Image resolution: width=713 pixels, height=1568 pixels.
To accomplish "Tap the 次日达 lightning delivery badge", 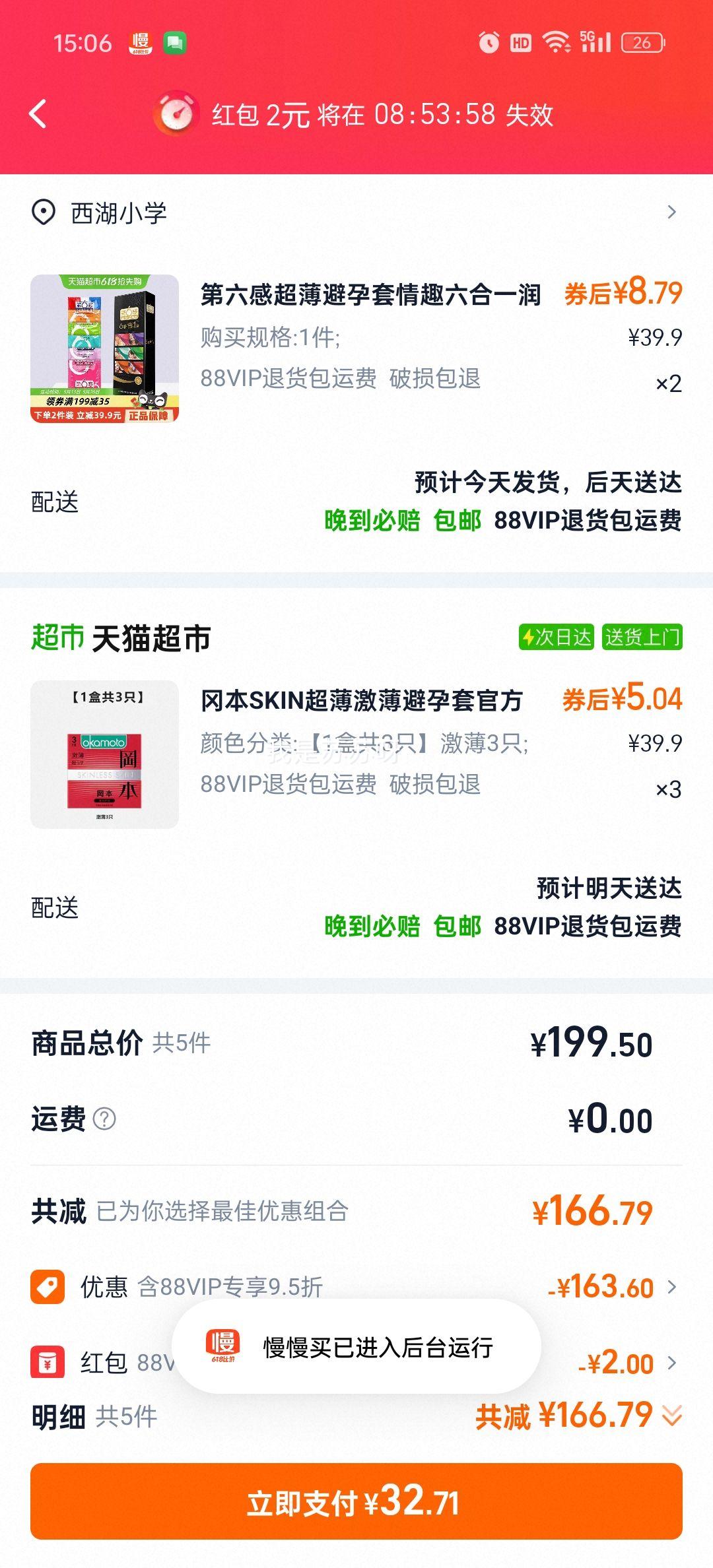I will [x=557, y=637].
